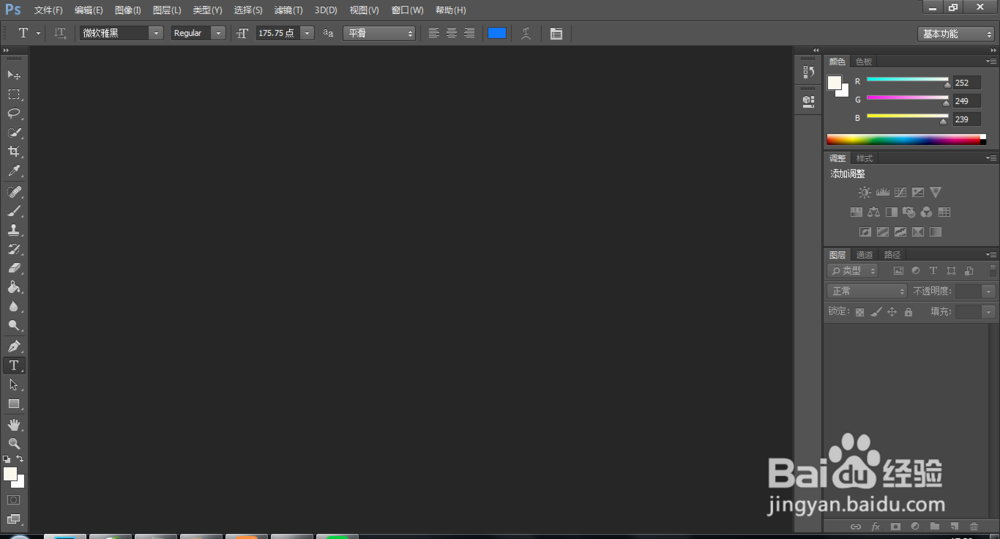Open the 图像(I) menu

point(128,10)
